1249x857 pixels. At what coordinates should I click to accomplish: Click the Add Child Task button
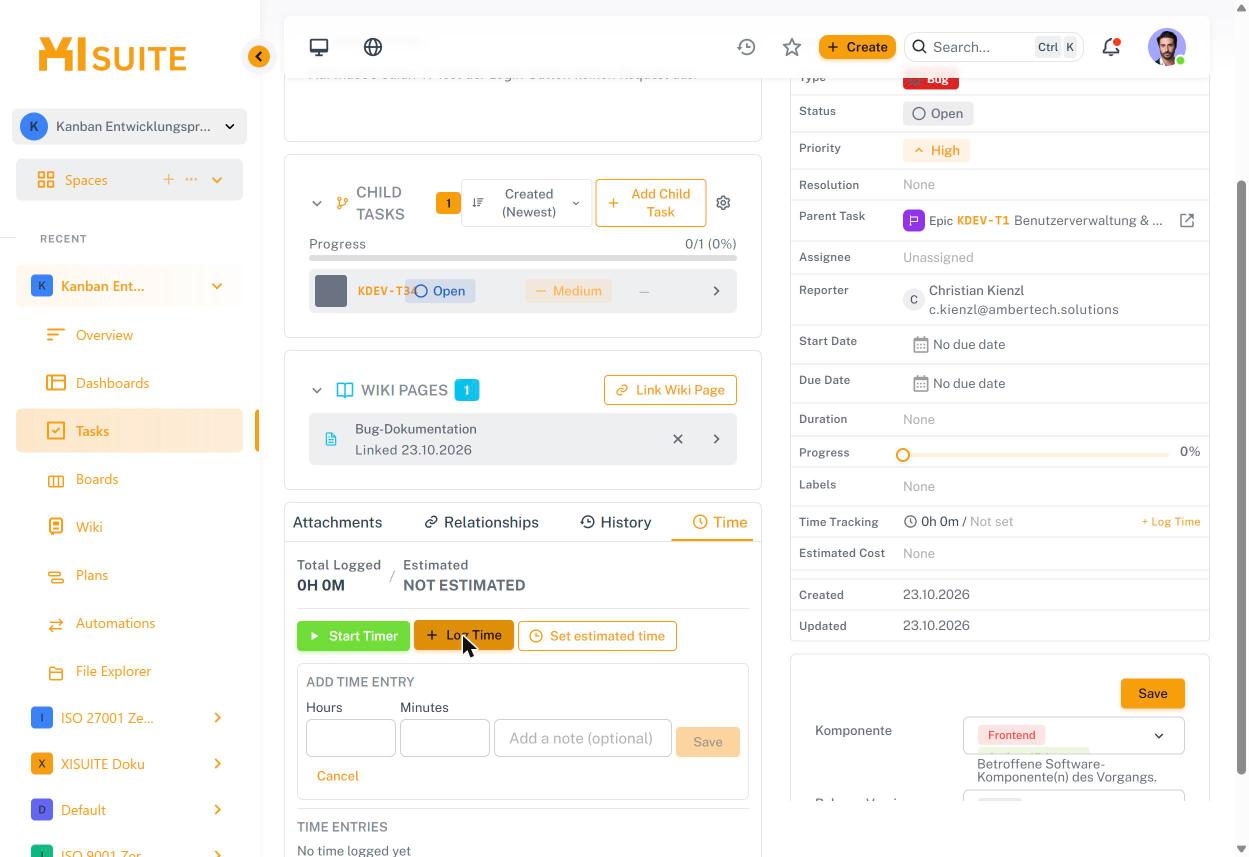650,203
